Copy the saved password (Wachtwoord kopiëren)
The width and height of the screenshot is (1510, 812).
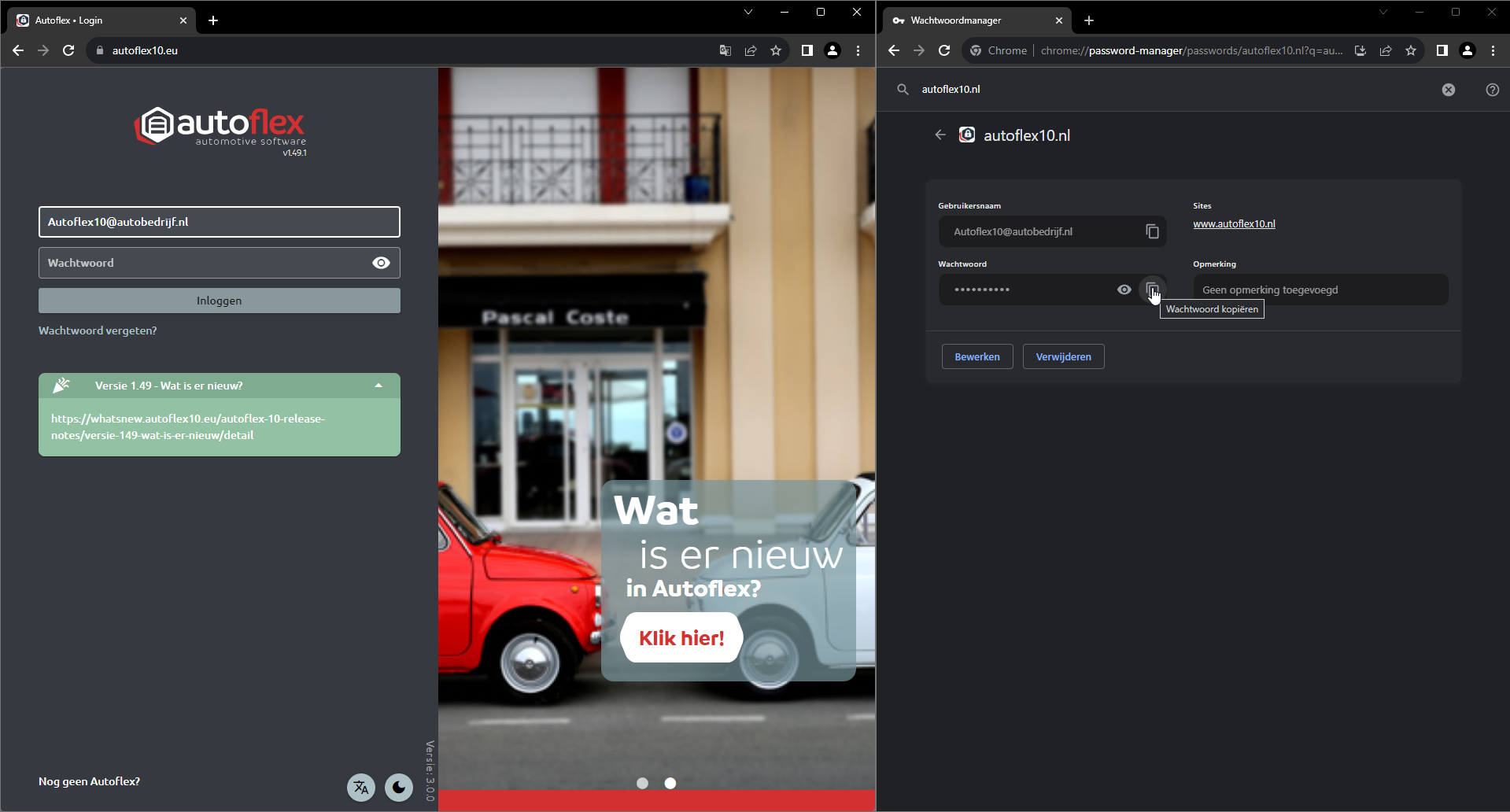click(1152, 290)
